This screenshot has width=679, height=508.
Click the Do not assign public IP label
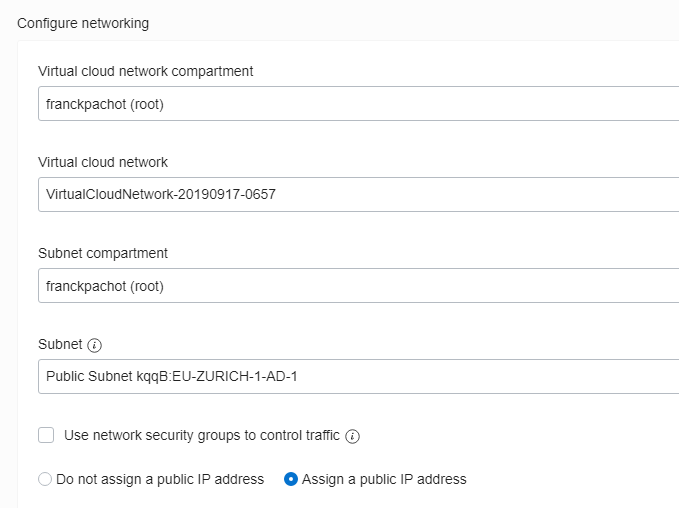click(x=160, y=479)
